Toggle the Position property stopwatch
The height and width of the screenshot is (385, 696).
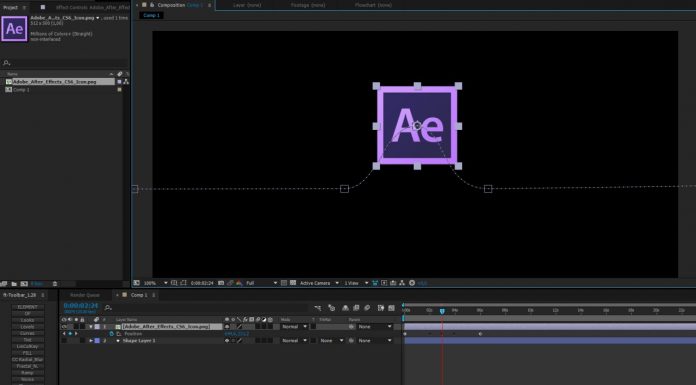point(111,333)
